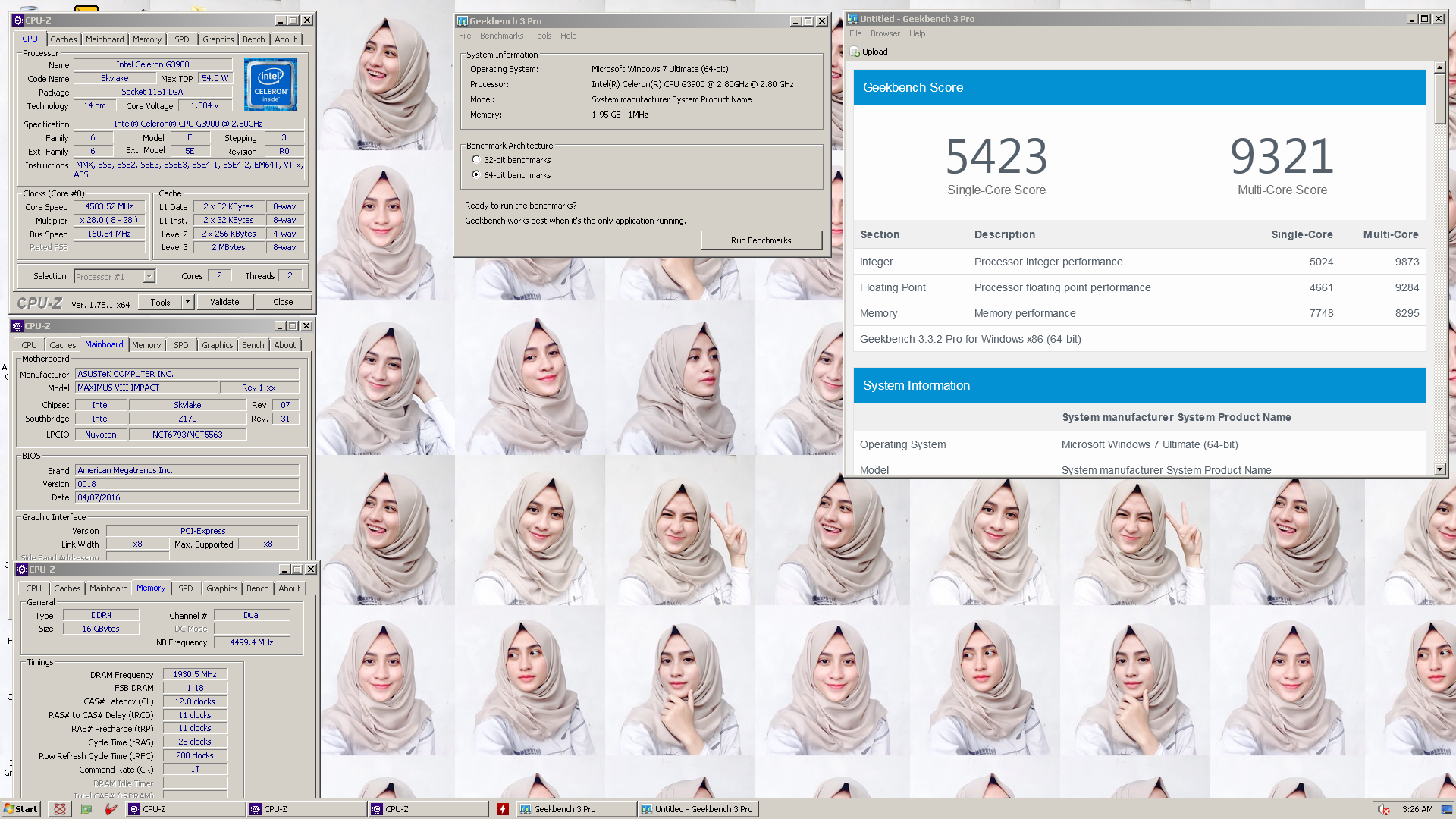Click the system clock showing 3:26 AM
The height and width of the screenshot is (819, 1456).
point(1417,809)
